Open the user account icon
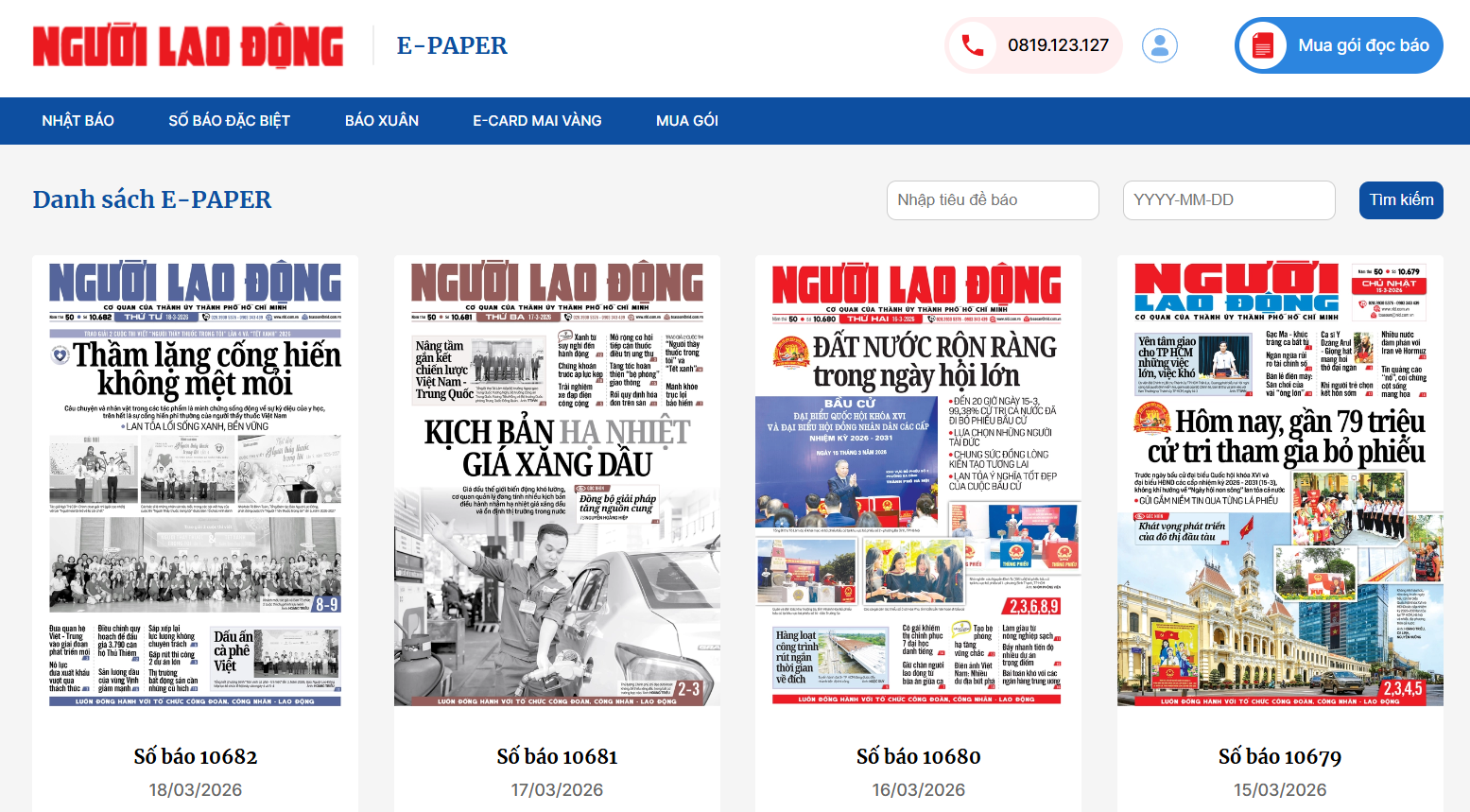Screen dimensions: 1470x812 point(1160,46)
